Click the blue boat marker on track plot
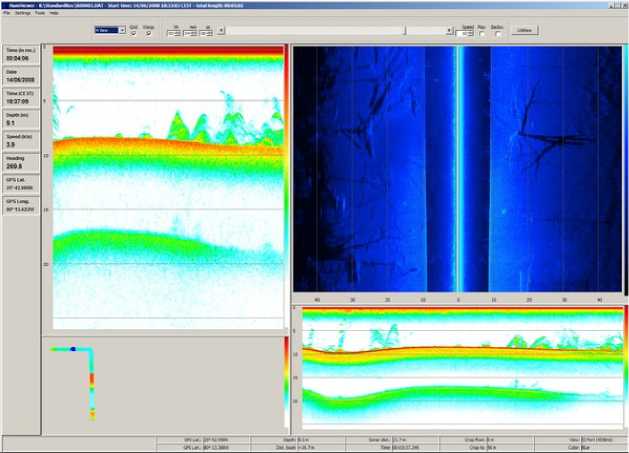 click(x=73, y=350)
